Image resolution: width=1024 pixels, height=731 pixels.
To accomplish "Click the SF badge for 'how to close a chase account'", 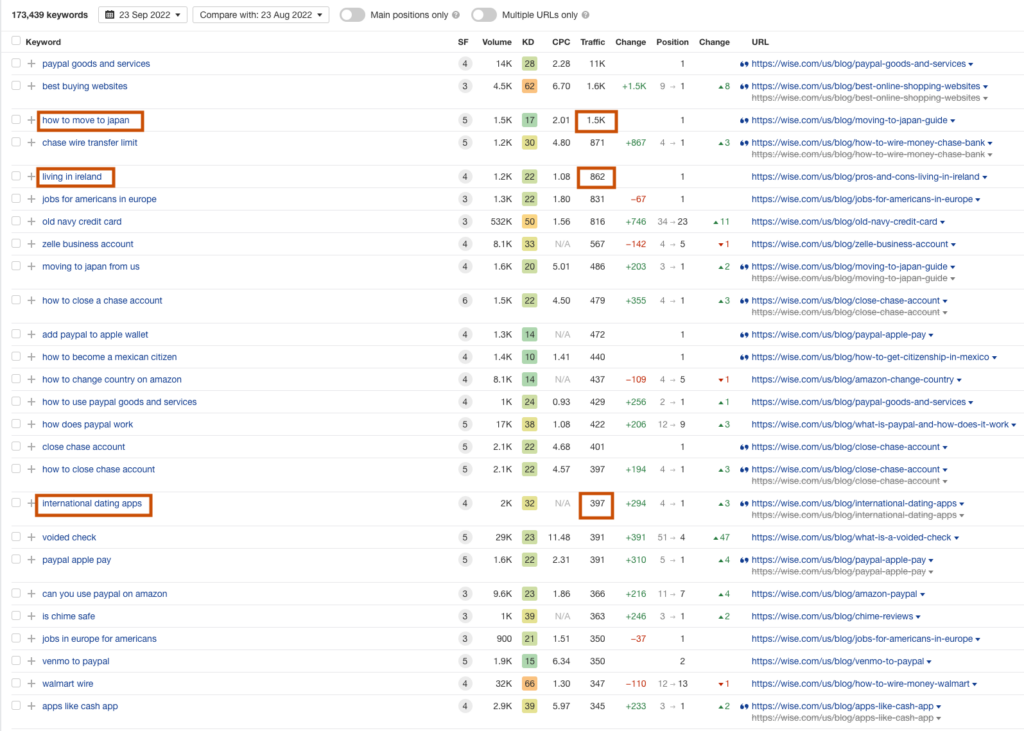I will click(x=464, y=301).
